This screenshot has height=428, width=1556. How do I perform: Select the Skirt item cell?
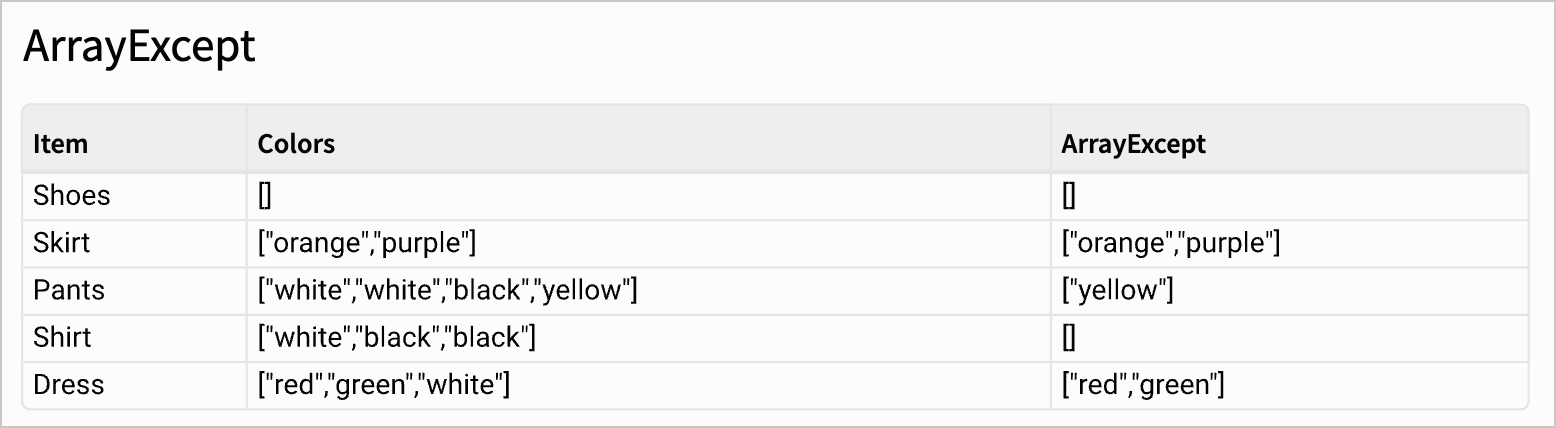[x=63, y=243]
